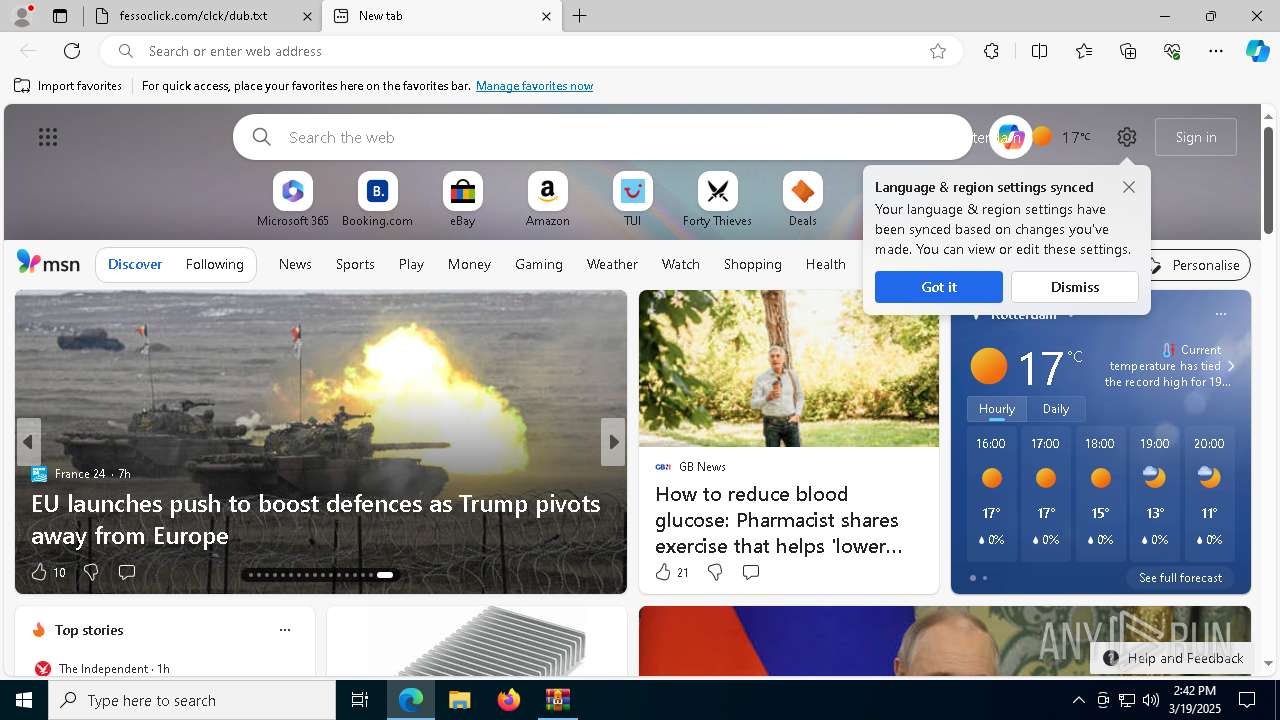Click the Copilot icon in web search box
The image size is (1280, 720).
1010,137
